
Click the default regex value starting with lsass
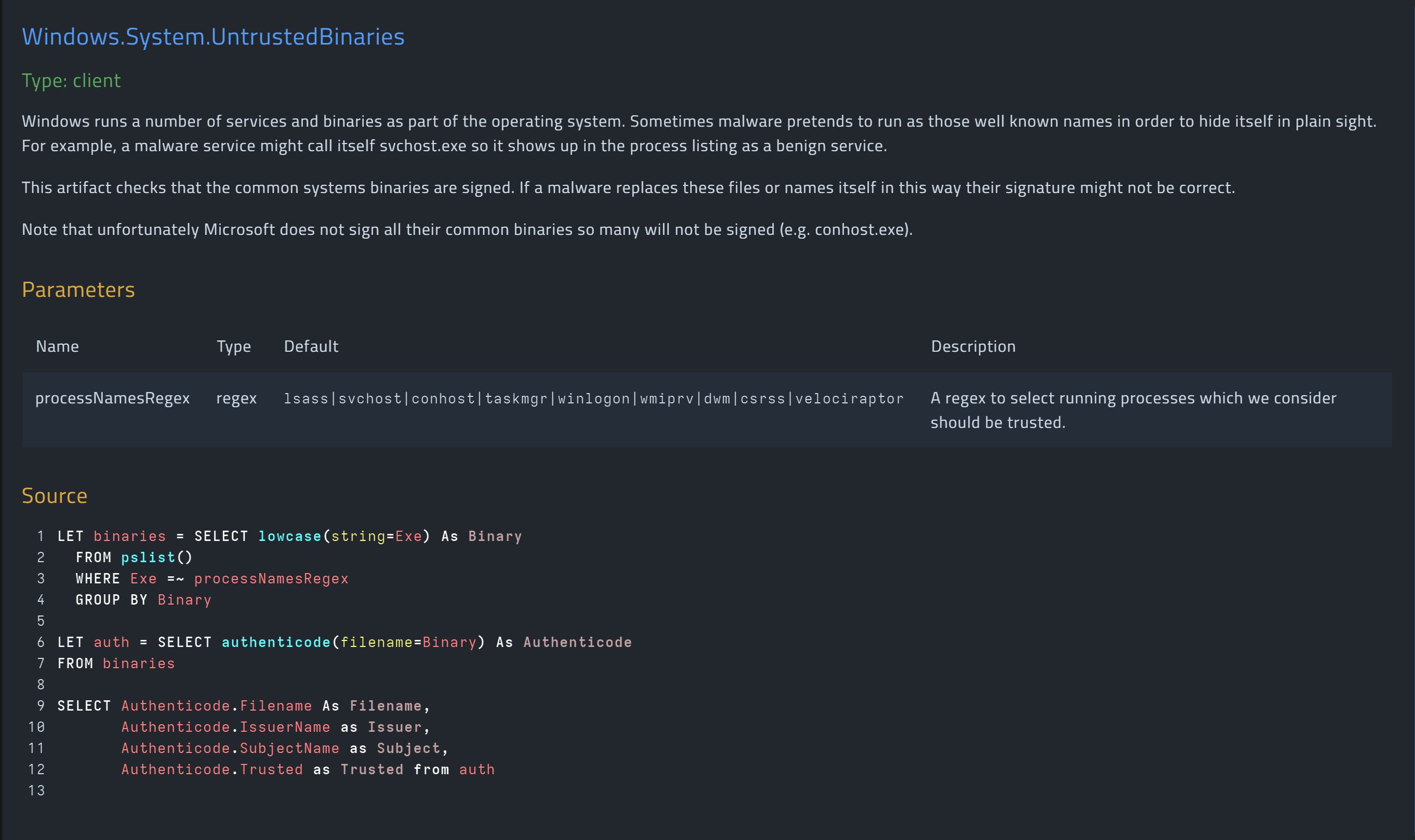[x=593, y=399]
